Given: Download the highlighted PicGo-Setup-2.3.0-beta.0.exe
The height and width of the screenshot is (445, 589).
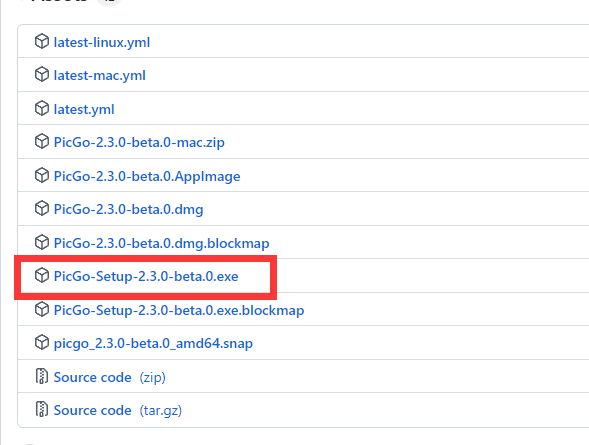Looking at the screenshot, I should coord(146,276).
